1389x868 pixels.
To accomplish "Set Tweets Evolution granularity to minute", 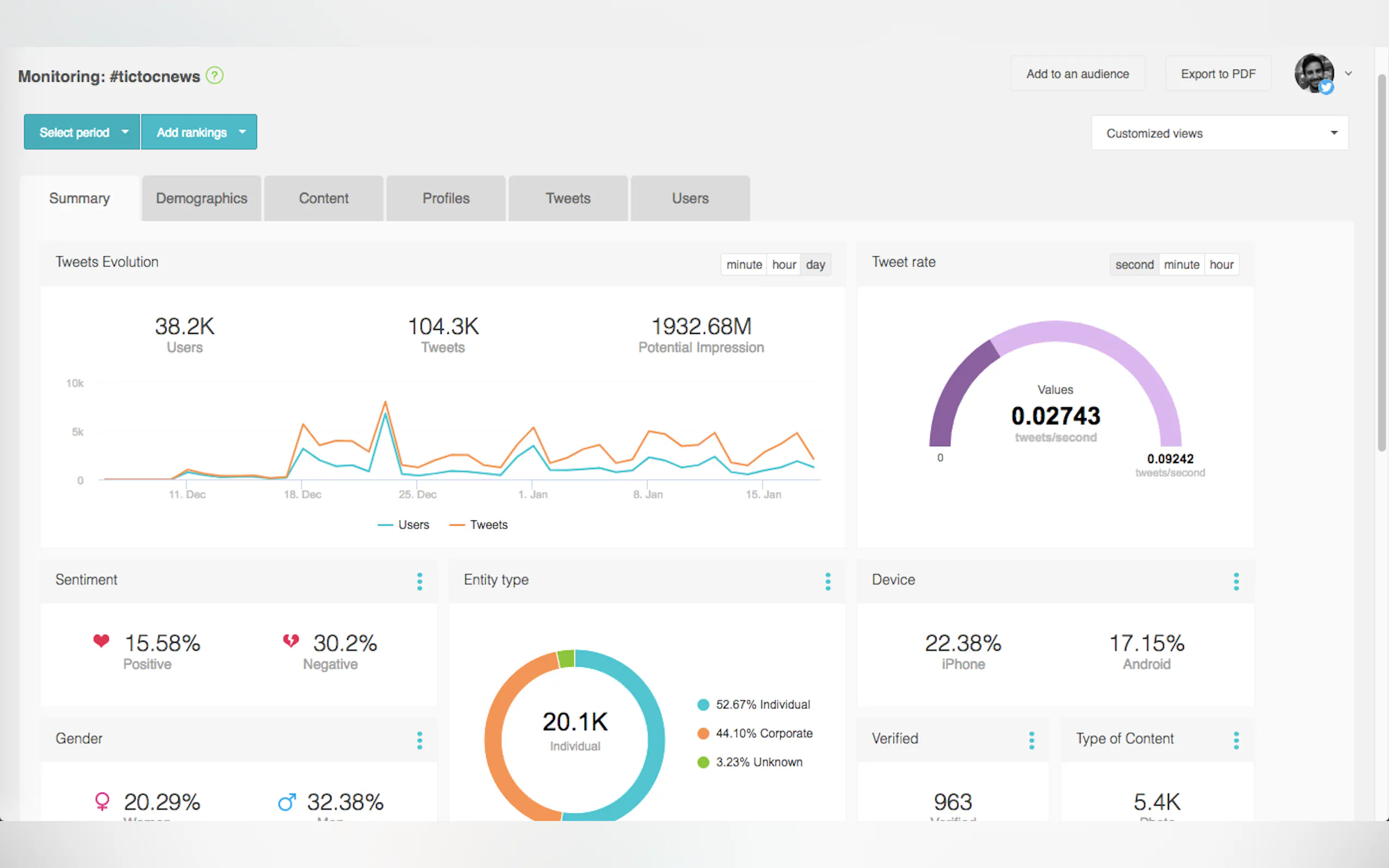I will (x=744, y=265).
